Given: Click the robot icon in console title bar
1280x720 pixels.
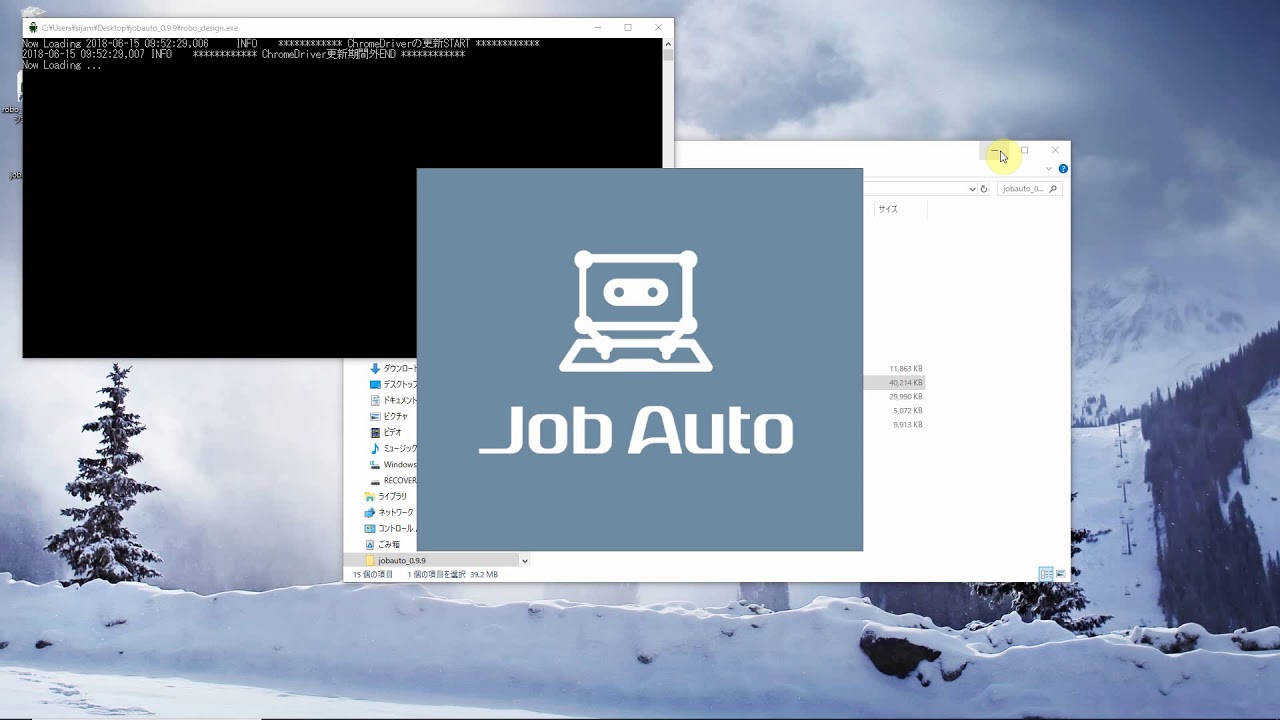Looking at the screenshot, I should coord(33,28).
